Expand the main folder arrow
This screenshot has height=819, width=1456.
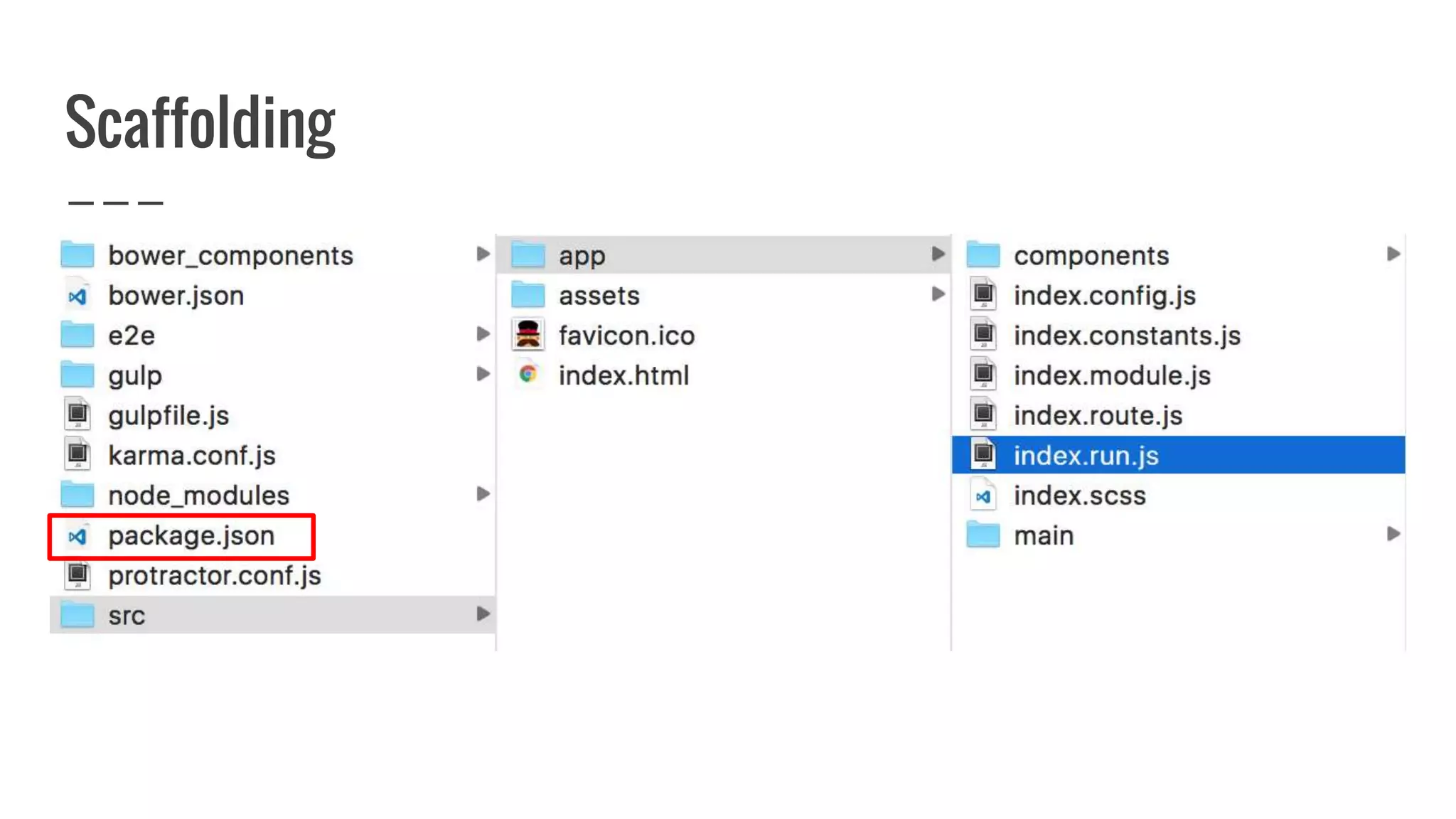[x=1393, y=534]
